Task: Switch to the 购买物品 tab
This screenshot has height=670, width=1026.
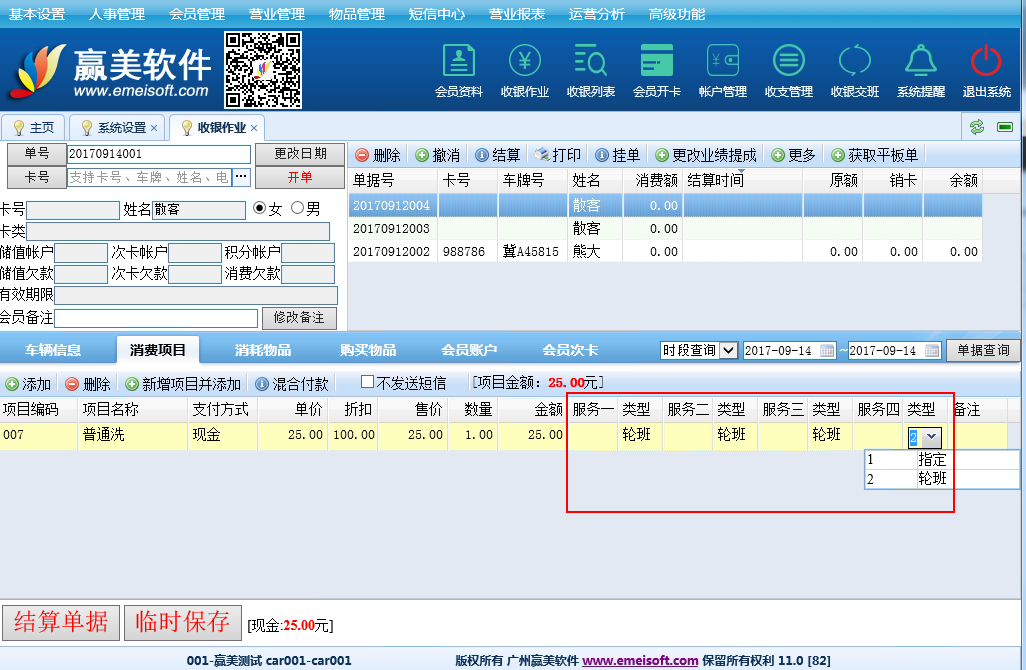Action: click(x=368, y=350)
